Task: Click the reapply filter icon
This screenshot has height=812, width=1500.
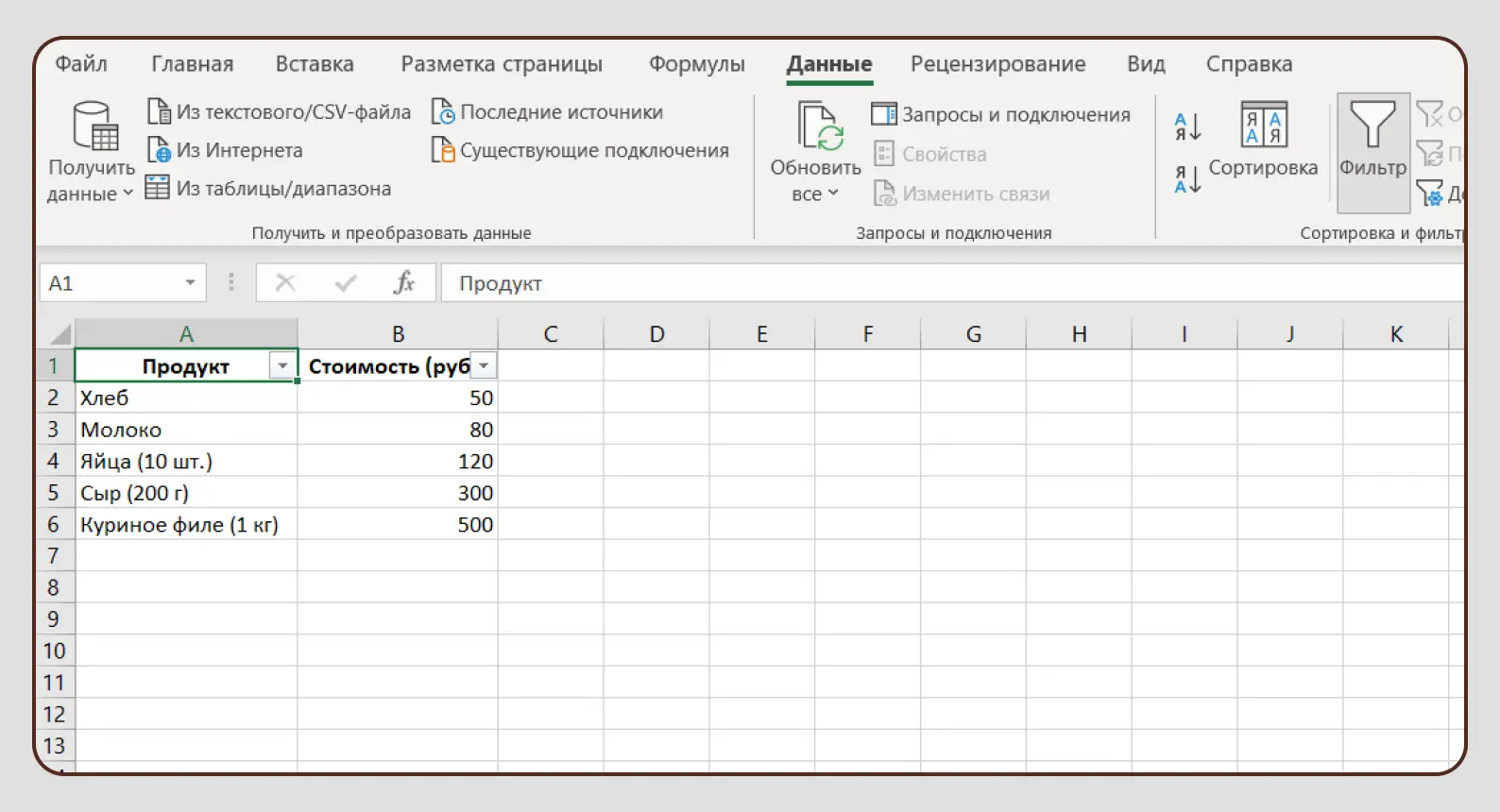Action: tap(1429, 153)
